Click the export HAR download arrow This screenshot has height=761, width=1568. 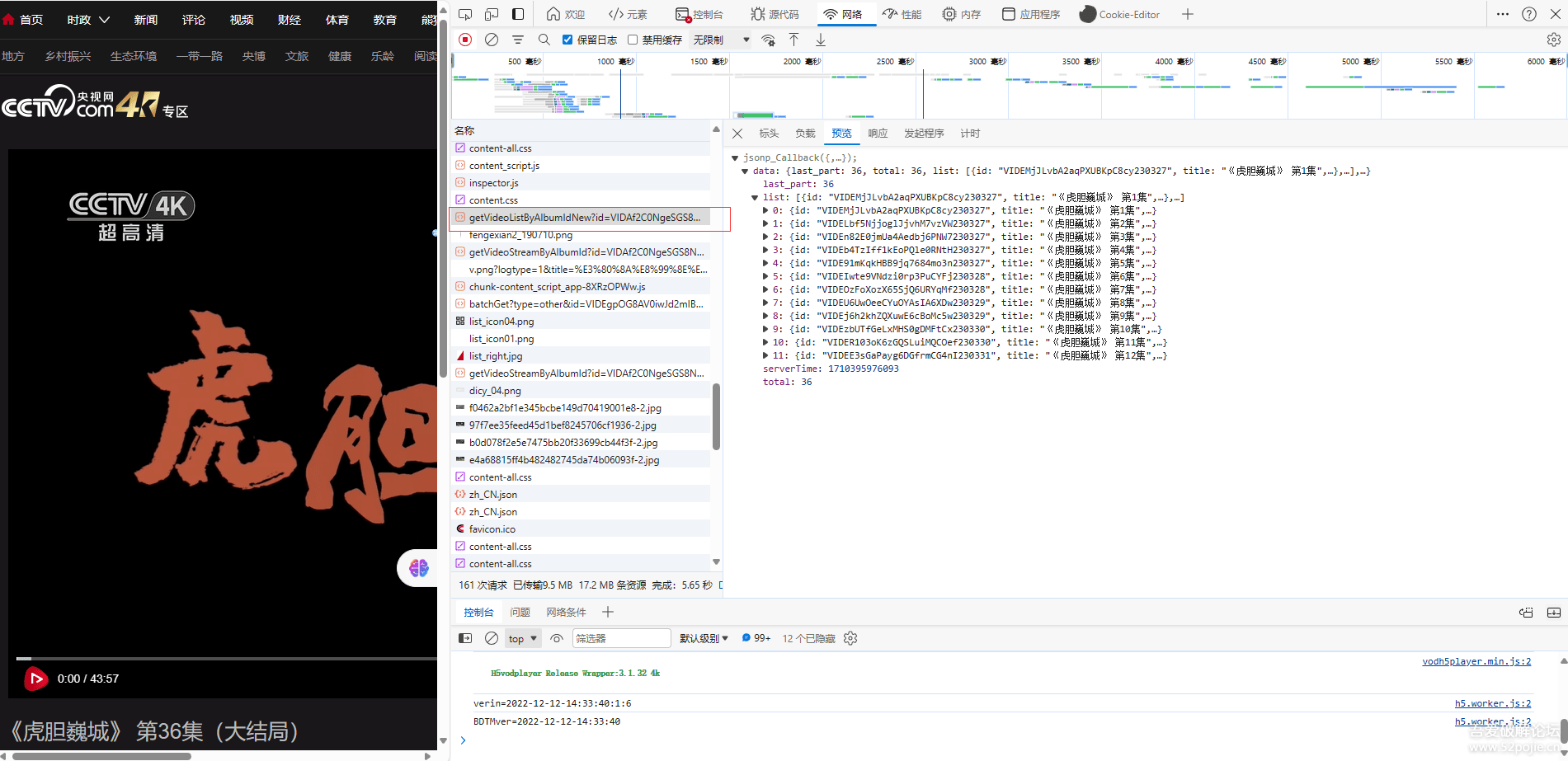tap(821, 40)
